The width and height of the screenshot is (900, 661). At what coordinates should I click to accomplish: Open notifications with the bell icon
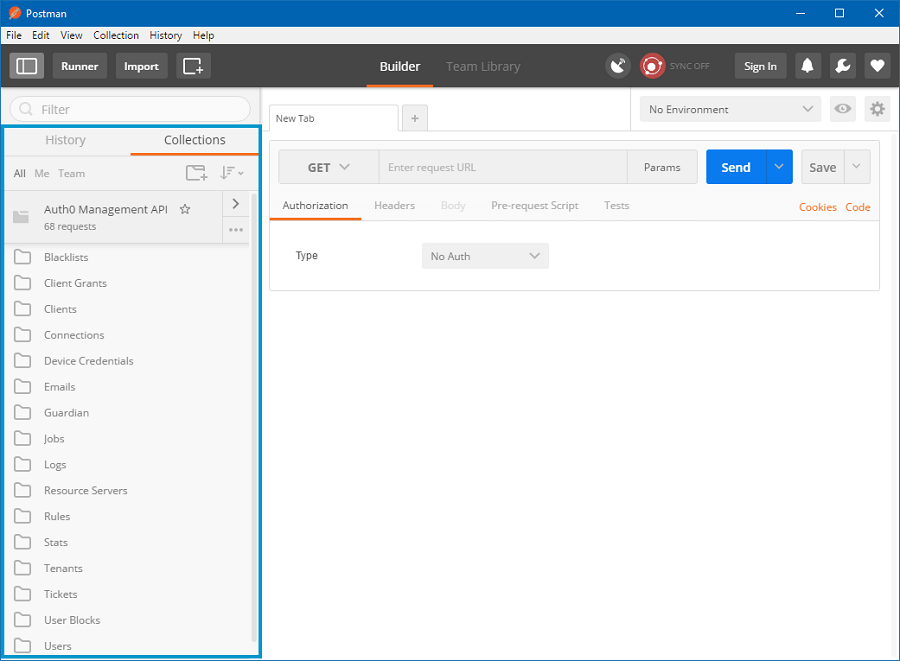click(807, 65)
